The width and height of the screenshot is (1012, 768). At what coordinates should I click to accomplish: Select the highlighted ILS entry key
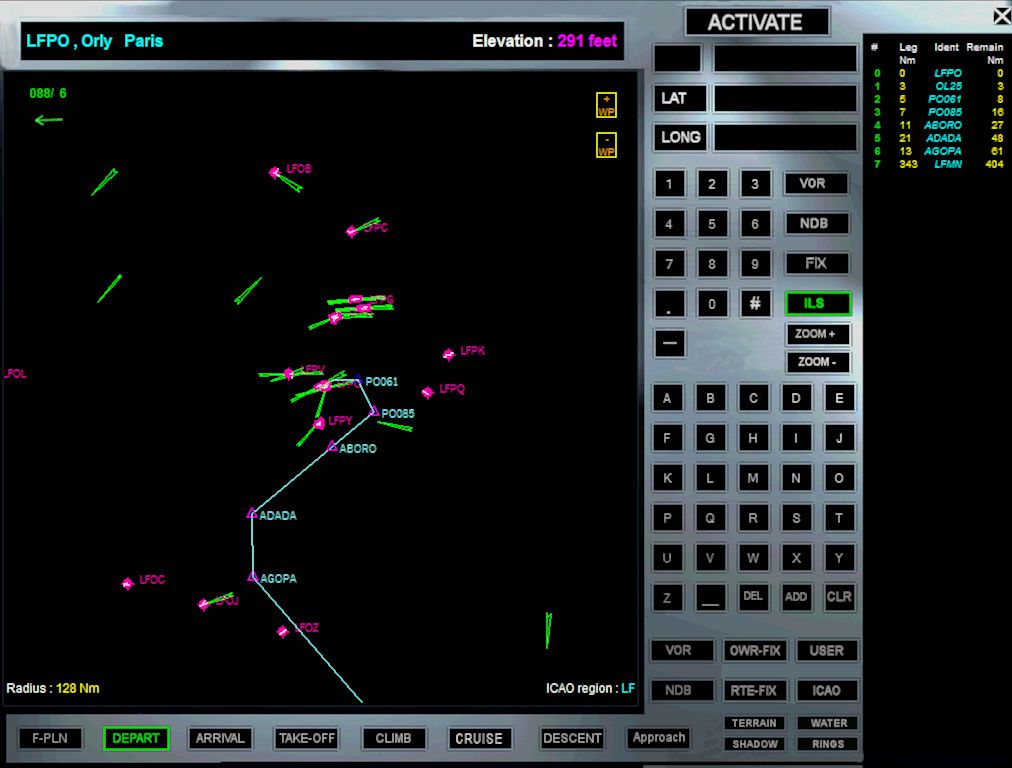tap(818, 303)
